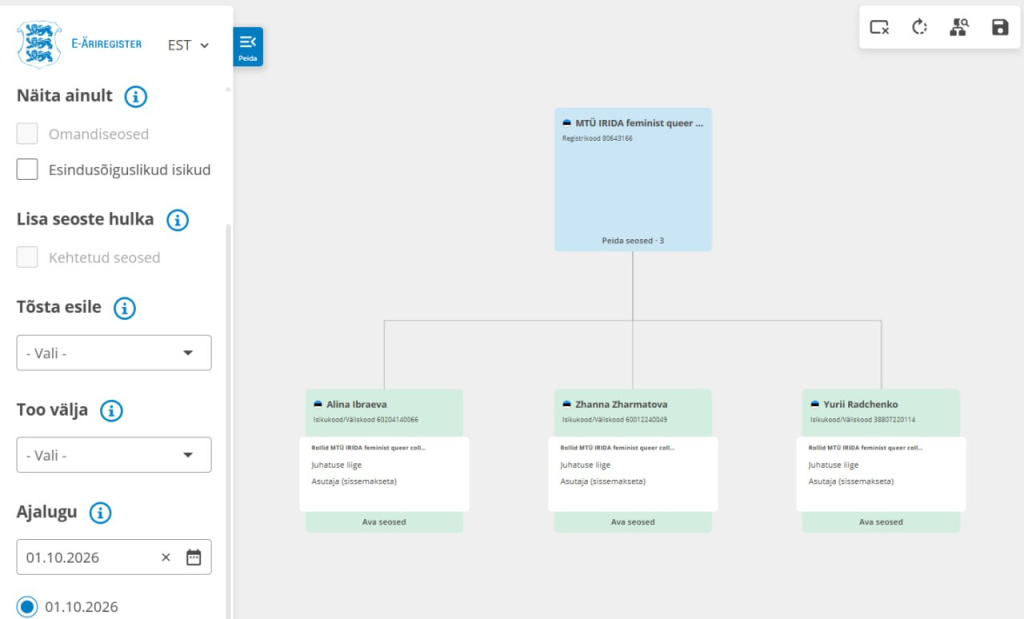Open the Ajalugu info icon
Image resolution: width=1024 pixels, height=619 pixels.
click(101, 513)
